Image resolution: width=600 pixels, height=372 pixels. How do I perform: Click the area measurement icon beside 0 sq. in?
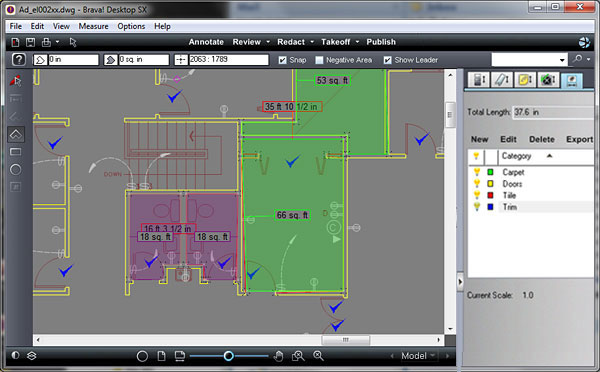pos(111,60)
